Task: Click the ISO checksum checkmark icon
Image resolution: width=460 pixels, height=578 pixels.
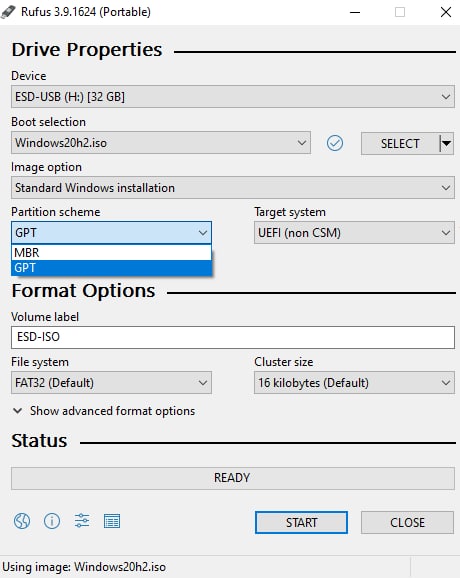Action: click(335, 143)
